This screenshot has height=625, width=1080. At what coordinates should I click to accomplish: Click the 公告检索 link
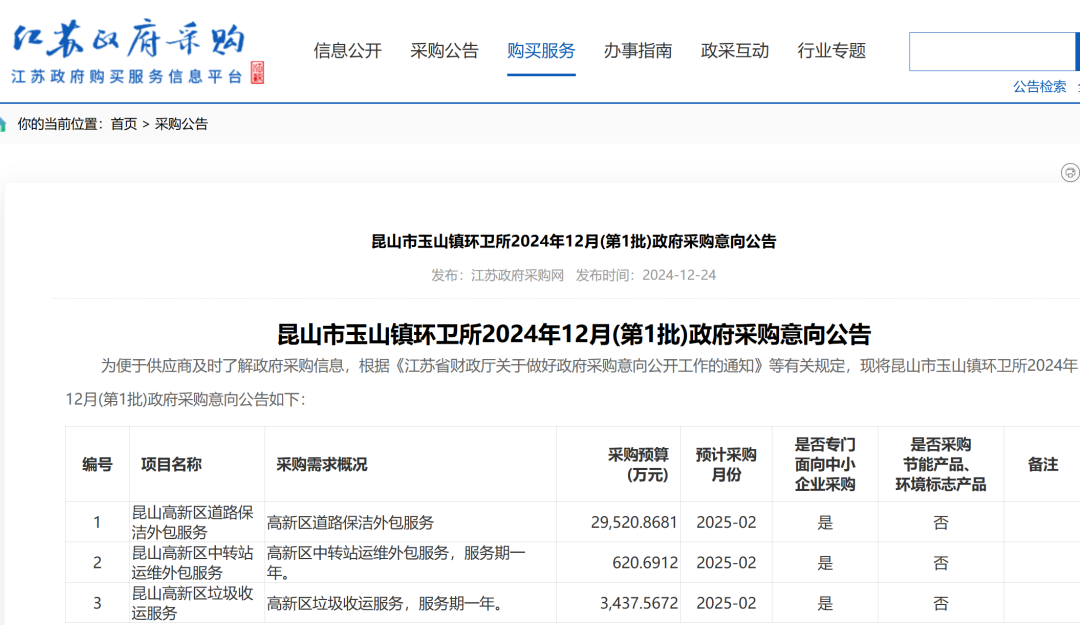tap(1039, 86)
